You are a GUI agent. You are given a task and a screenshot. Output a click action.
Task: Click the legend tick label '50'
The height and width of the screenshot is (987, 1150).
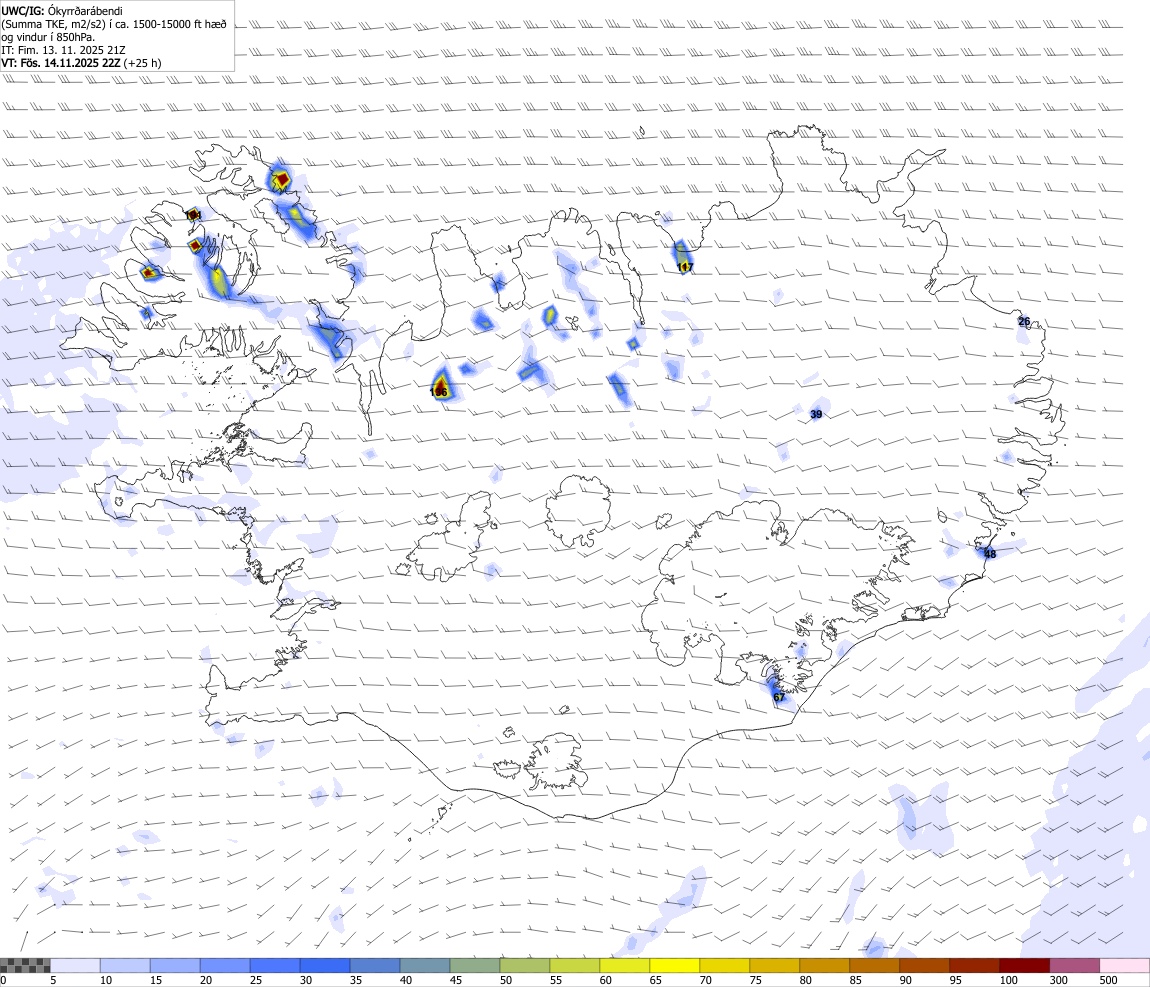(506, 980)
